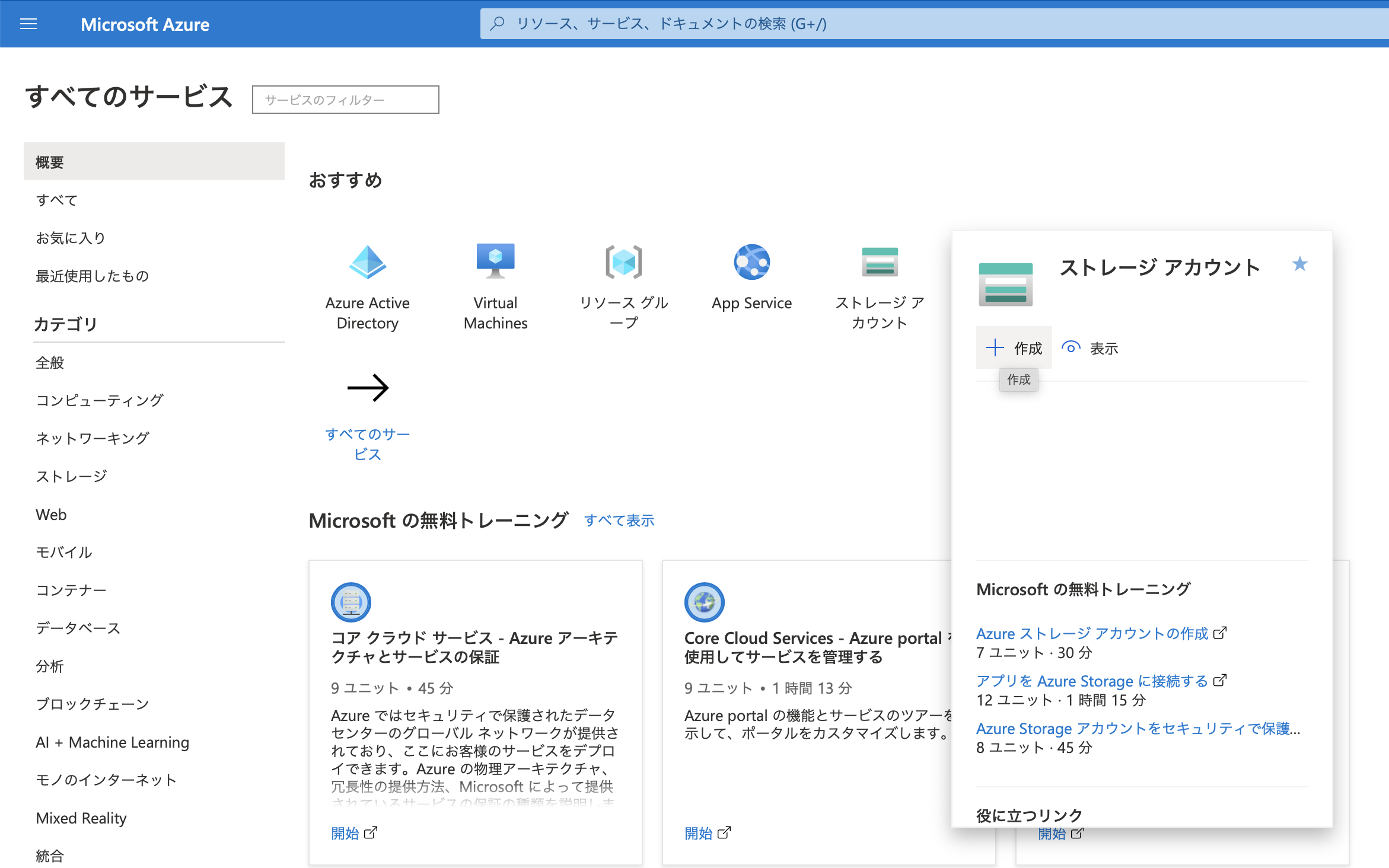
Task: Expand すべてのサービス with the arrow
Action: tap(369, 388)
